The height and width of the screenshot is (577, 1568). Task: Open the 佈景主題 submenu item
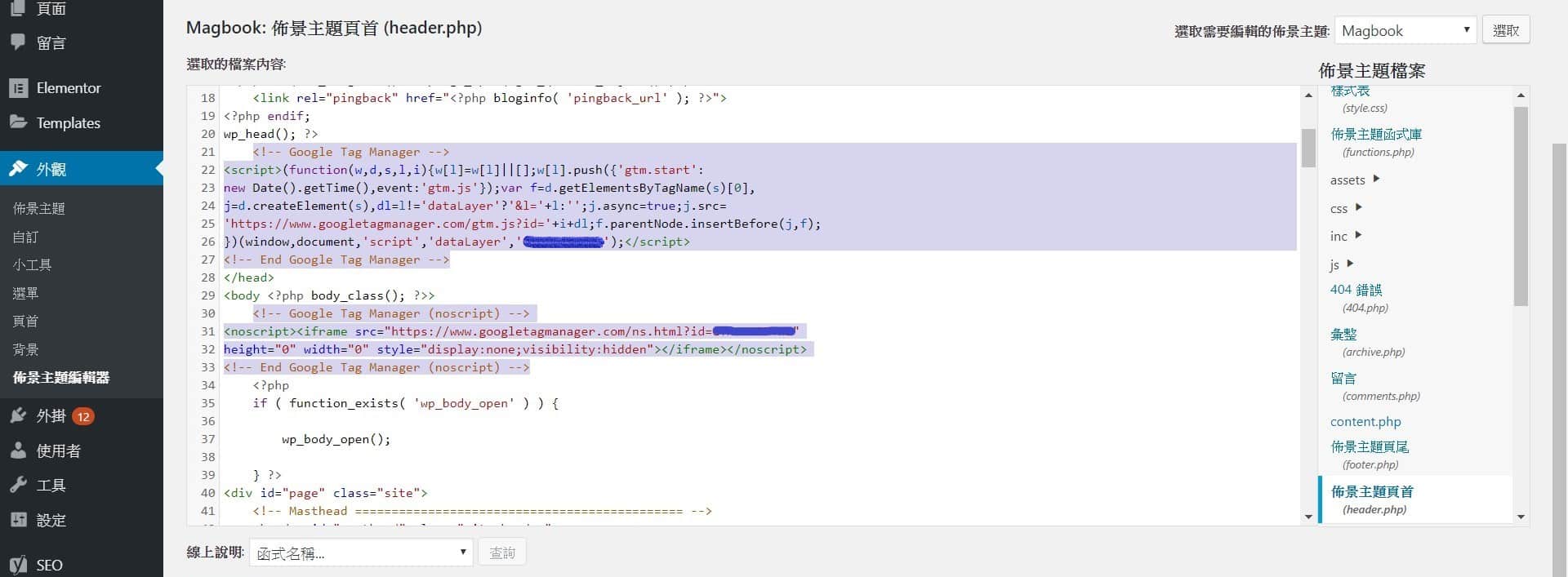(x=39, y=209)
